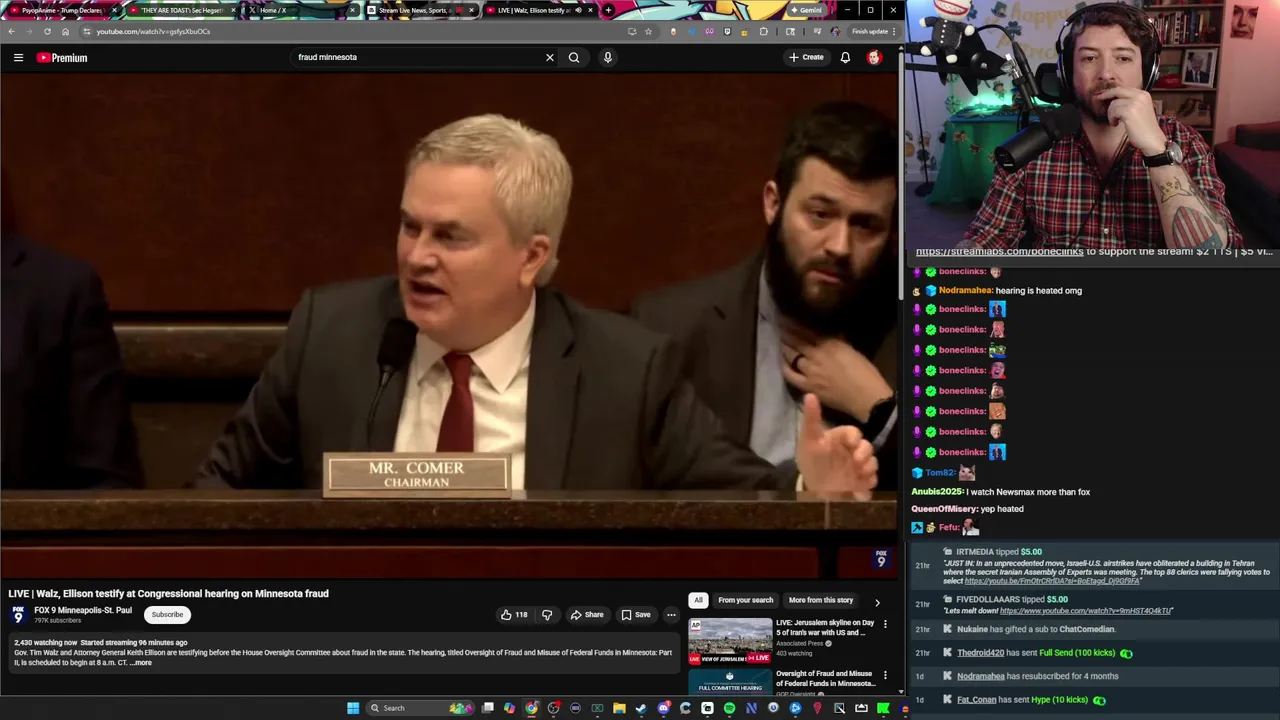Click Nodramahea's username in chat

(x=966, y=290)
